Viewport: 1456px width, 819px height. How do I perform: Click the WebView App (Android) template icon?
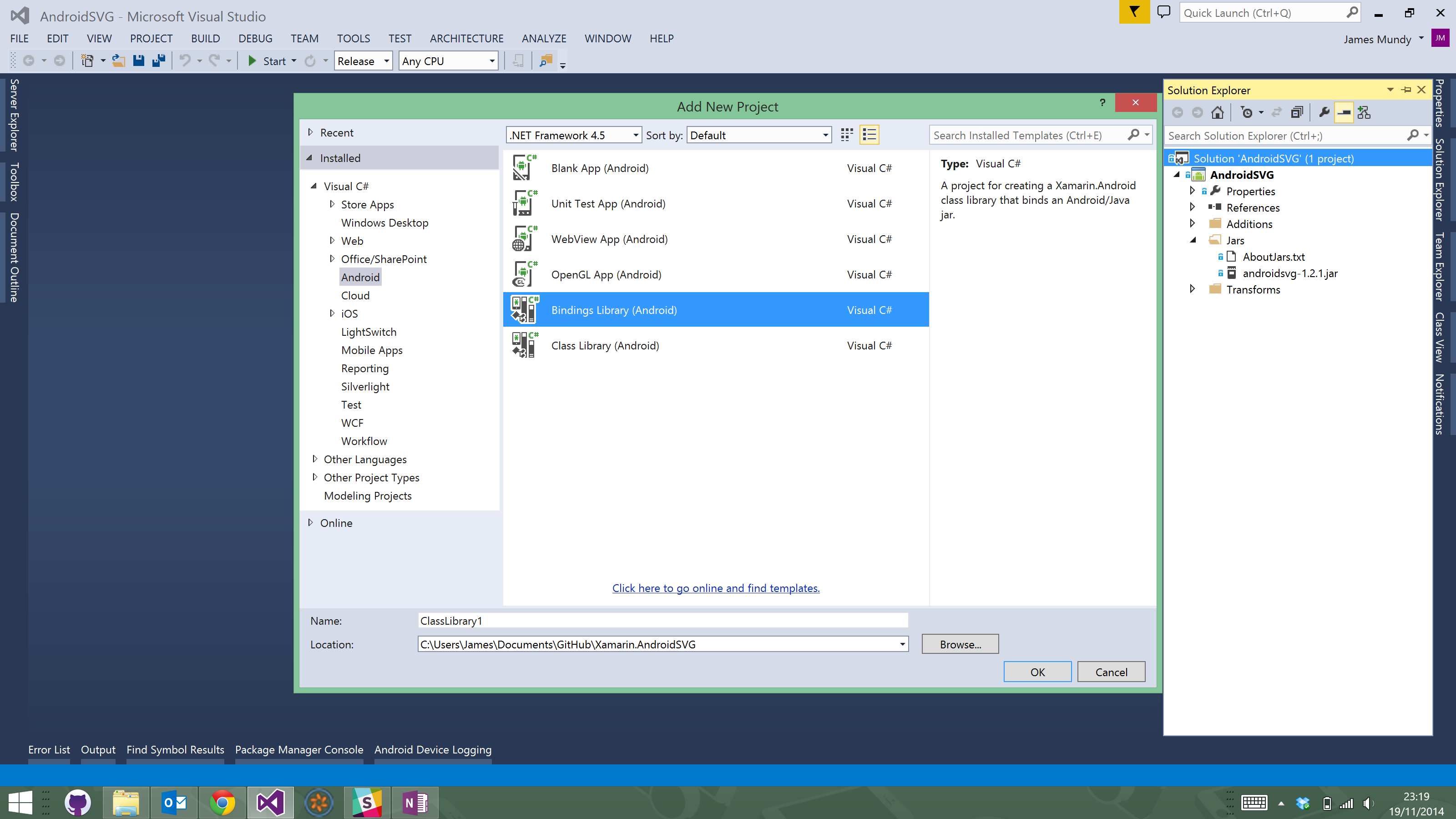(x=524, y=239)
